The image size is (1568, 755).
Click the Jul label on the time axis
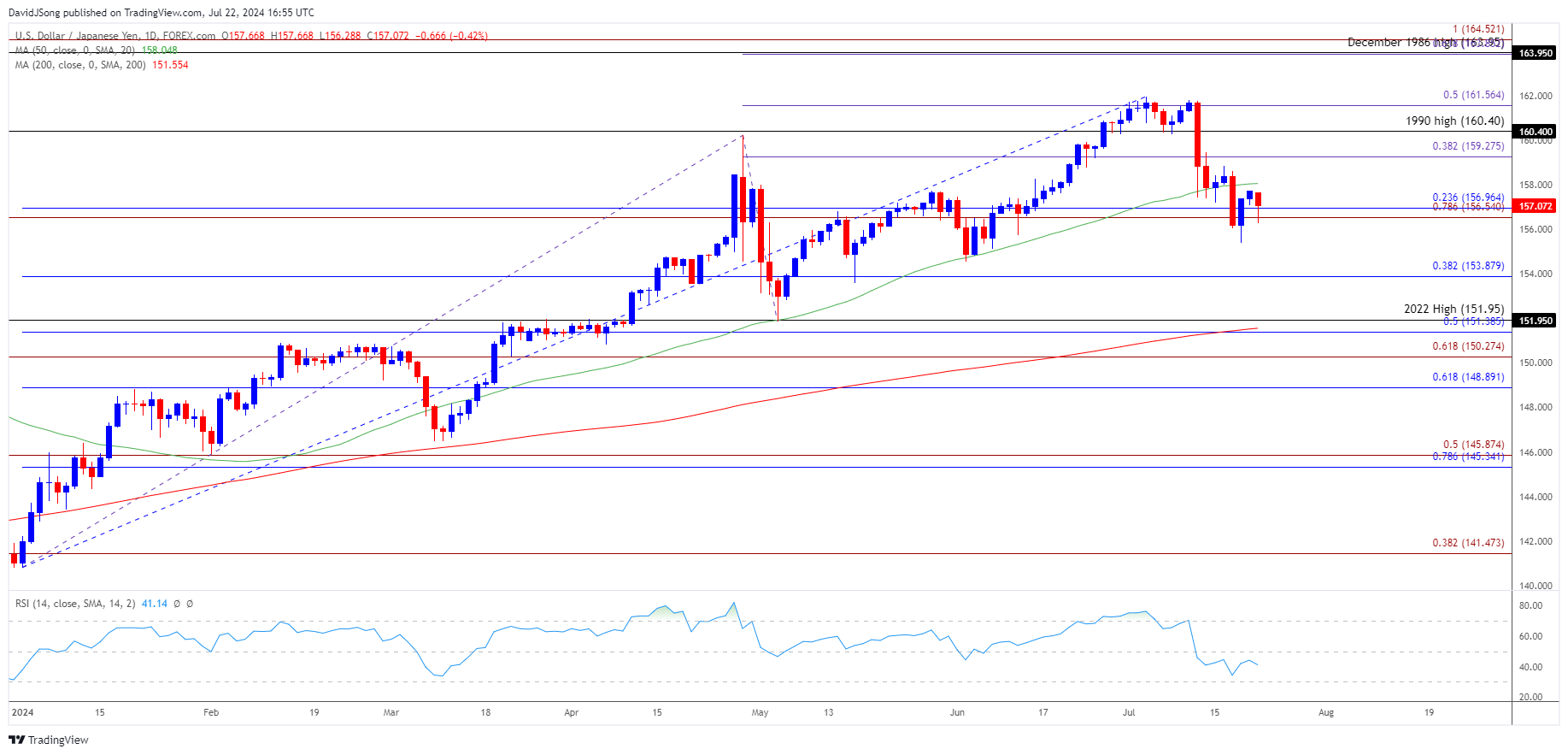tap(1129, 712)
